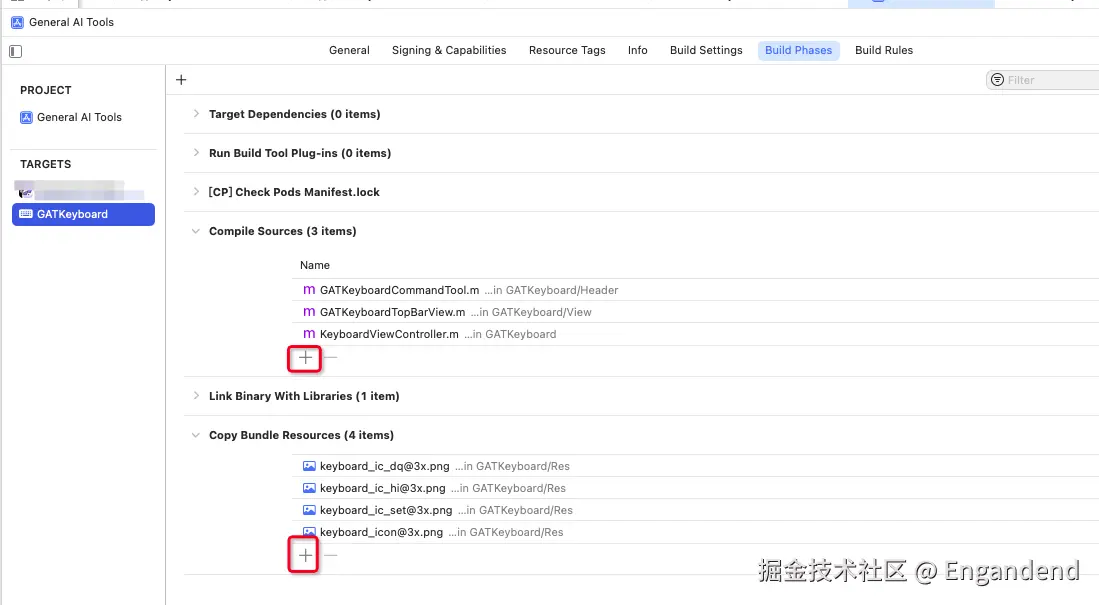The height and width of the screenshot is (605, 1099).
Task: Click the Link Binary With Libraries title
Action: (x=304, y=396)
